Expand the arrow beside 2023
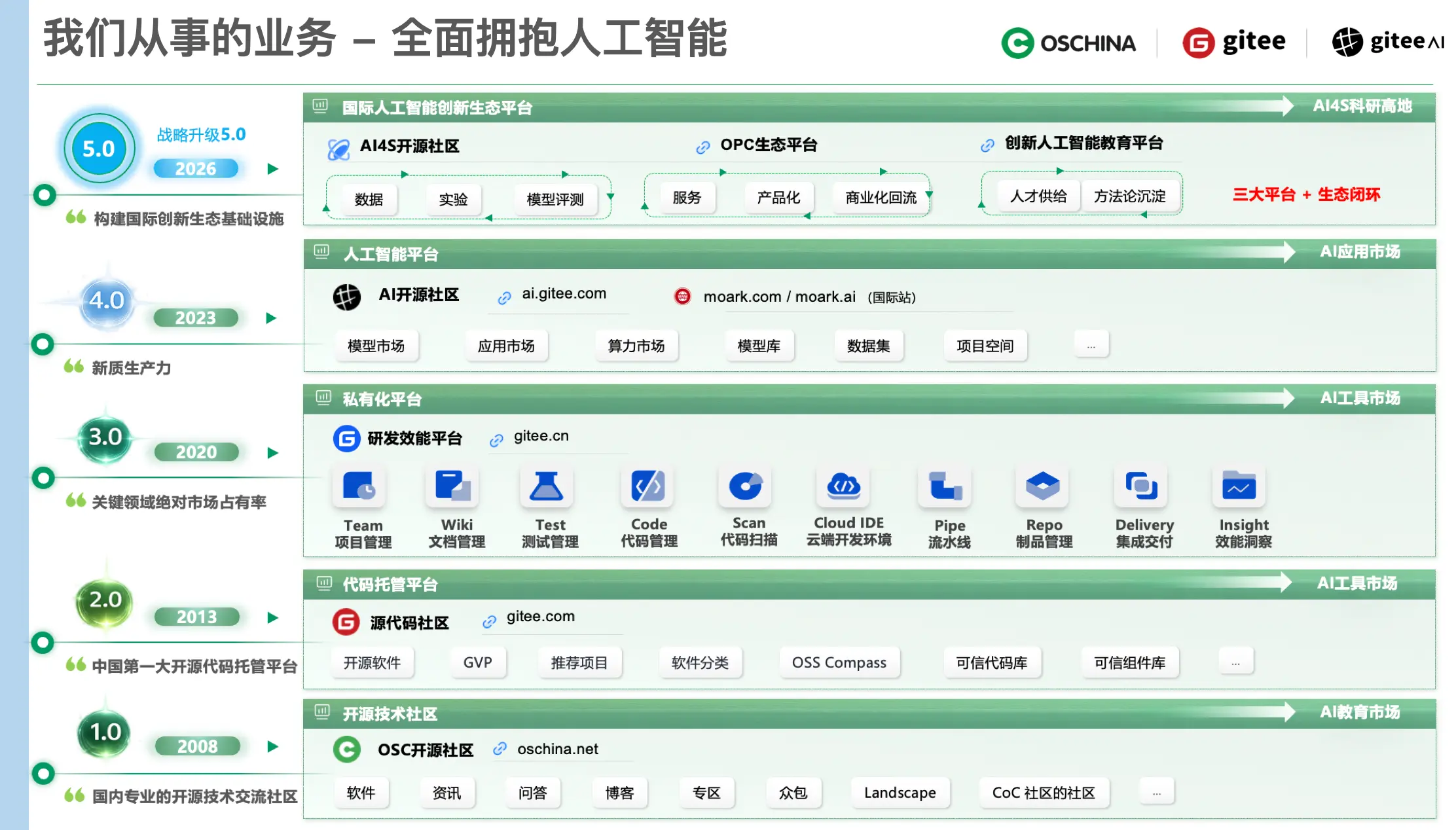 coord(272,318)
